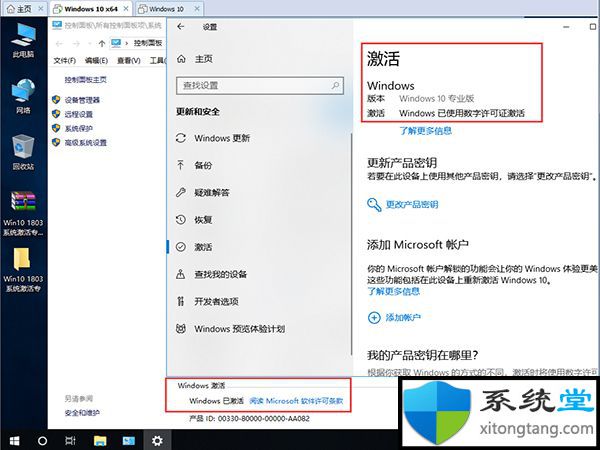600x450 pixels.
Task: Open 查看(V) menu in Control Panel
Action: pos(129,60)
